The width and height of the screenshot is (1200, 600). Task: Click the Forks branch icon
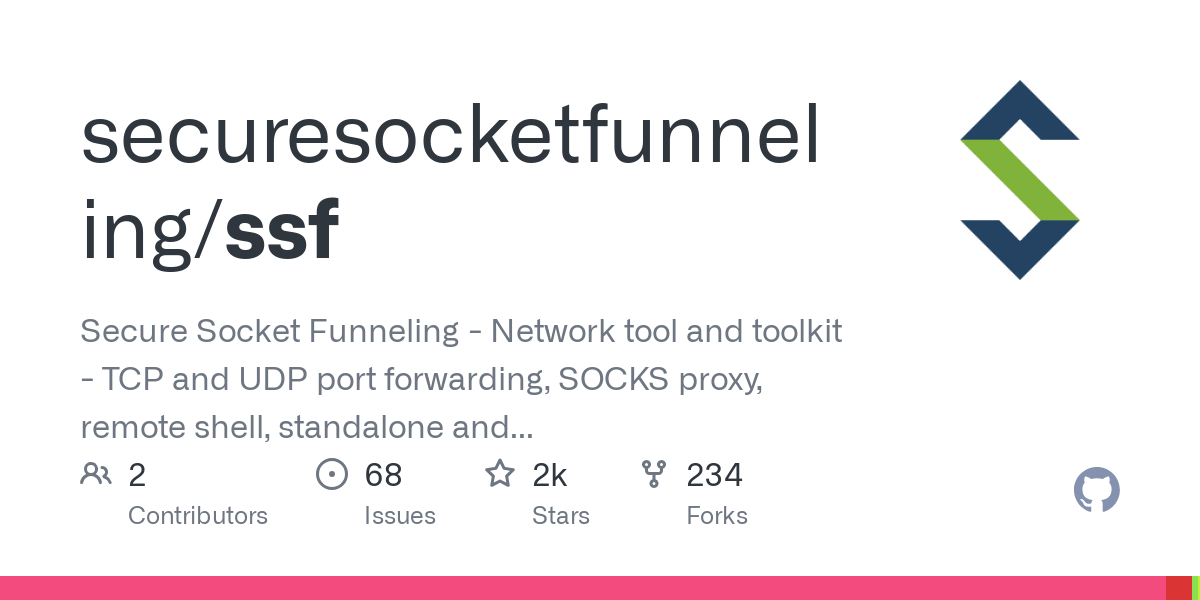653,474
